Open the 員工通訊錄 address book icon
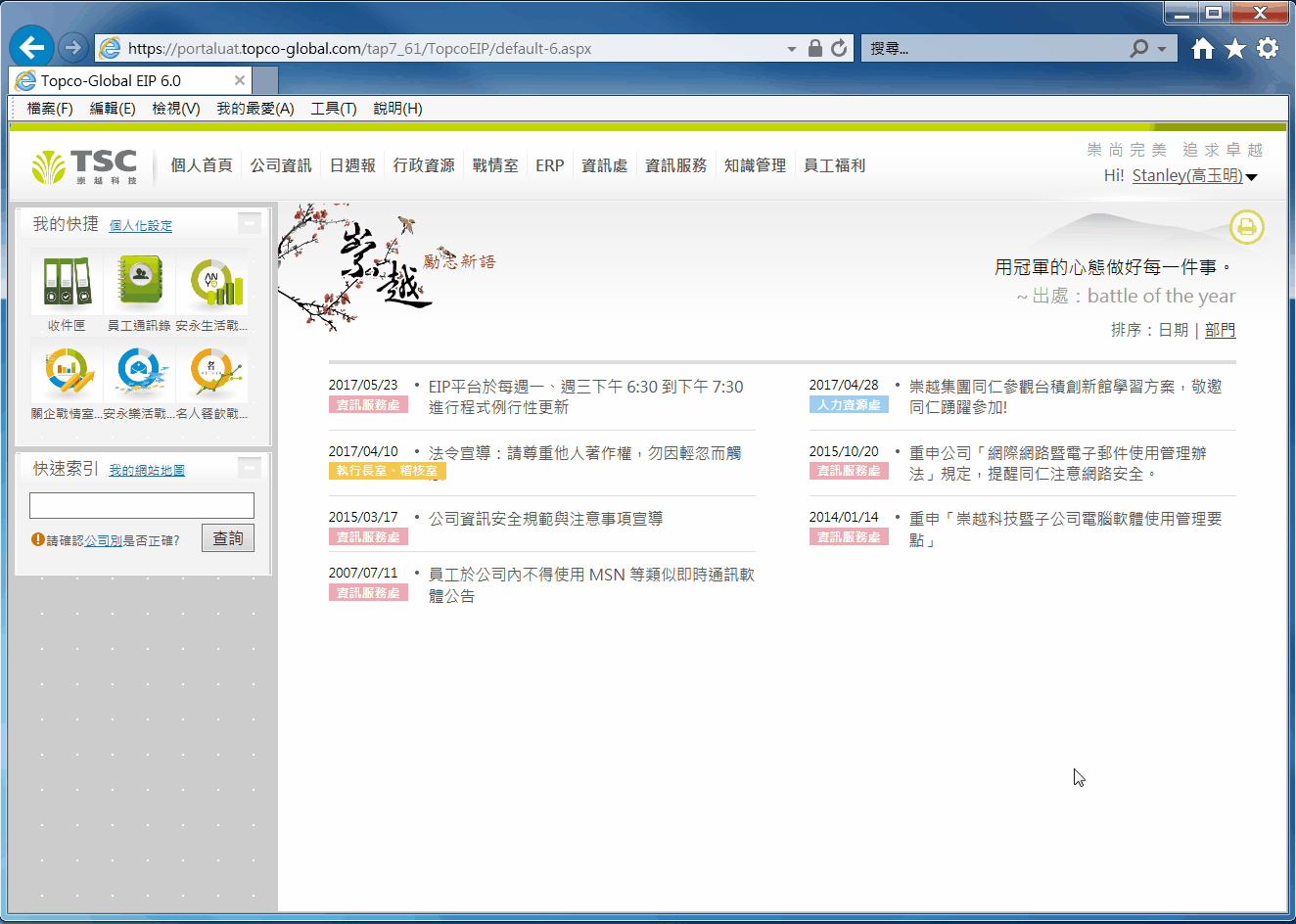This screenshot has height=924, width=1296. pyautogui.click(x=139, y=282)
